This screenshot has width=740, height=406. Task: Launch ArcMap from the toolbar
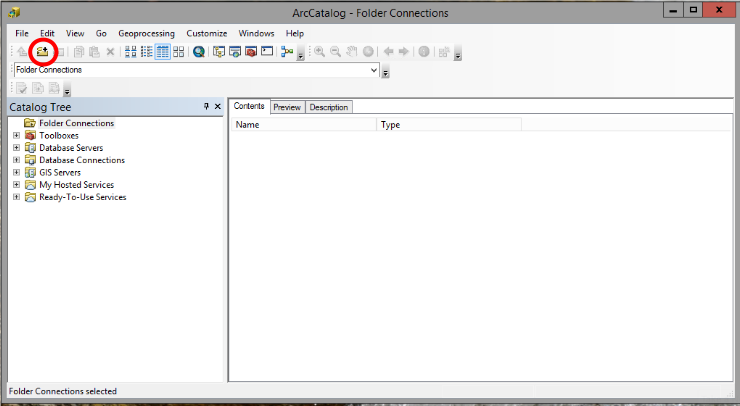pyautogui.click(x=199, y=51)
